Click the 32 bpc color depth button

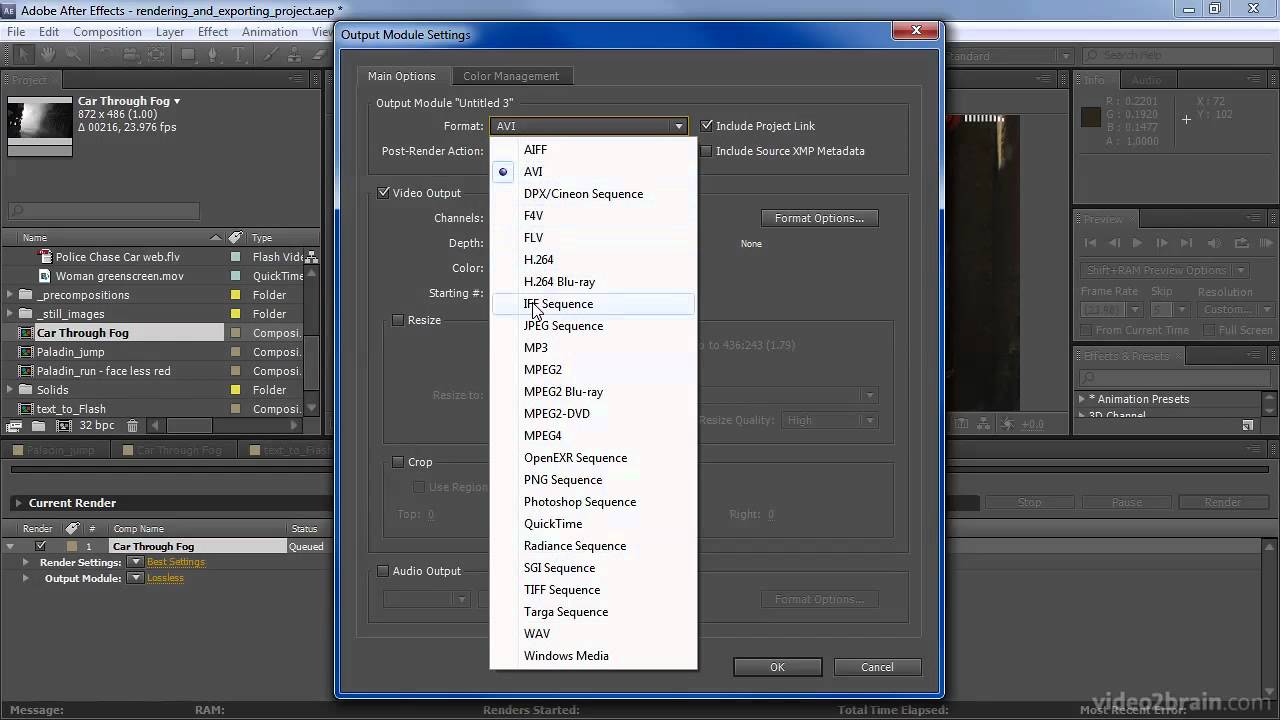click(x=97, y=426)
